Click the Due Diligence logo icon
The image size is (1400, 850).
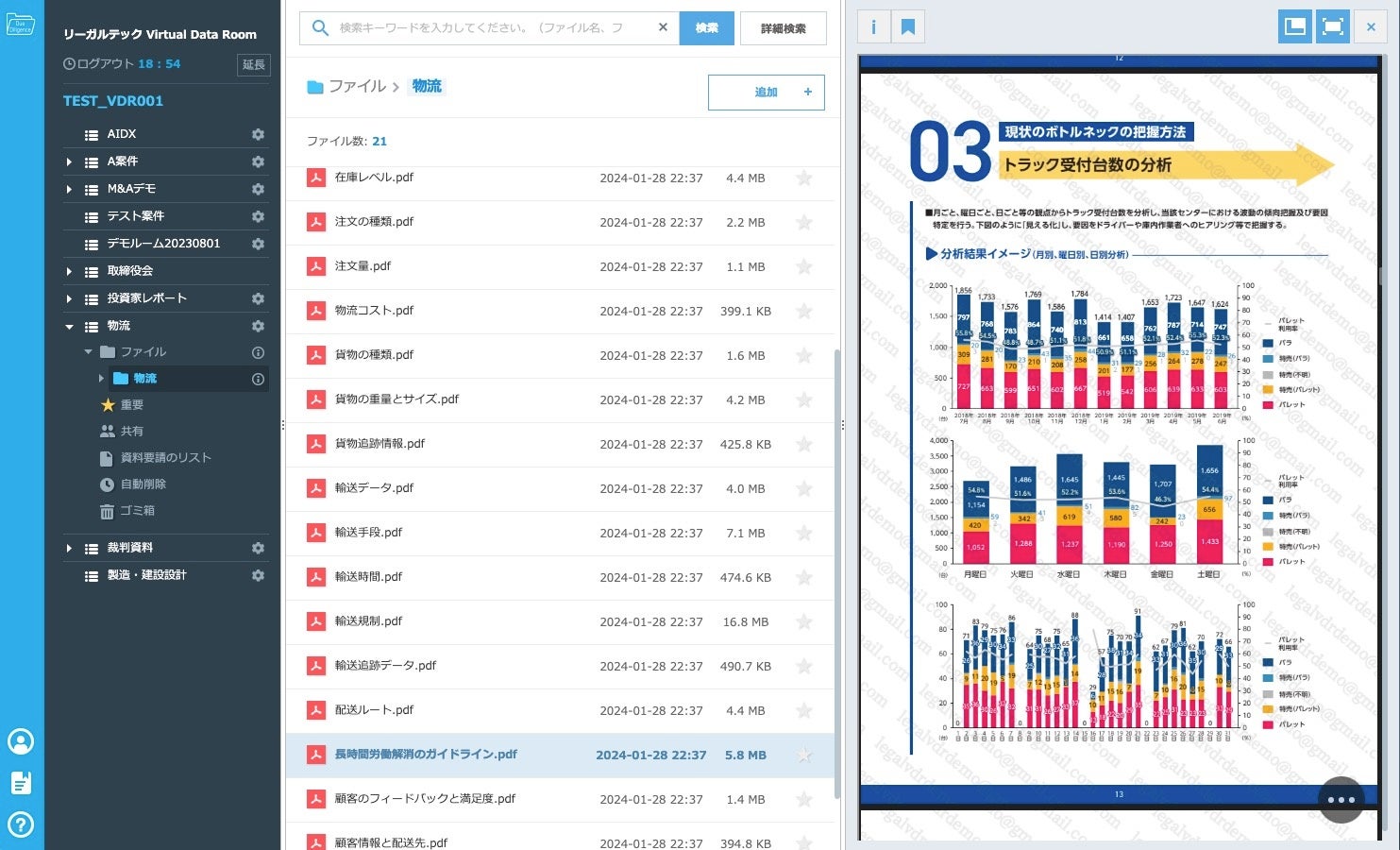[21, 25]
